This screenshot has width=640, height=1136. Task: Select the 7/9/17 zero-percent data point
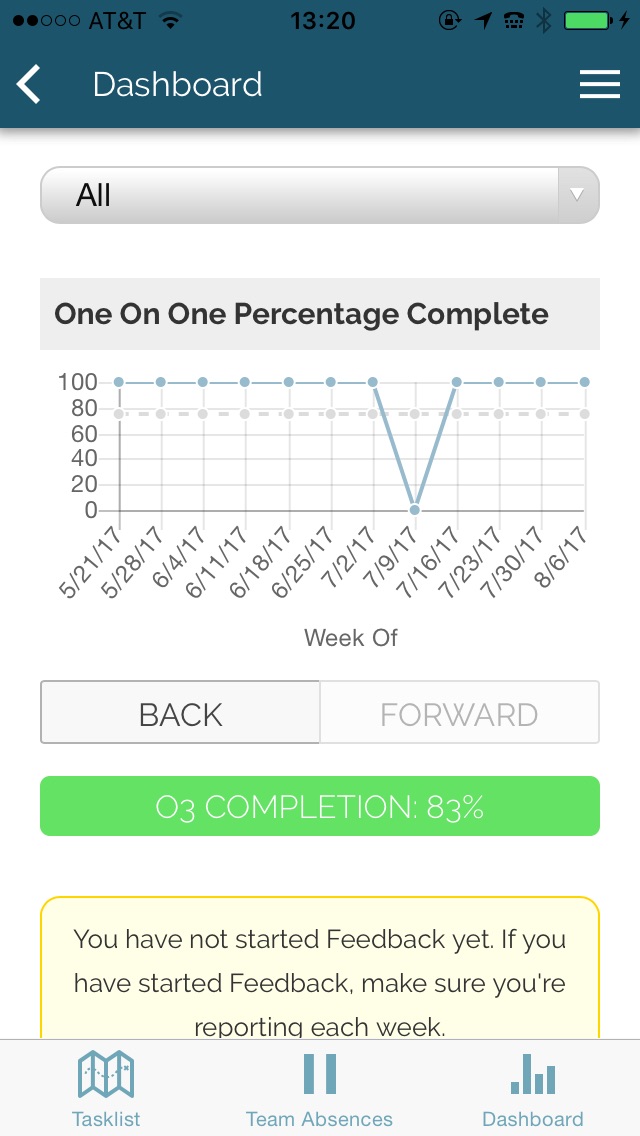point(415,510)
